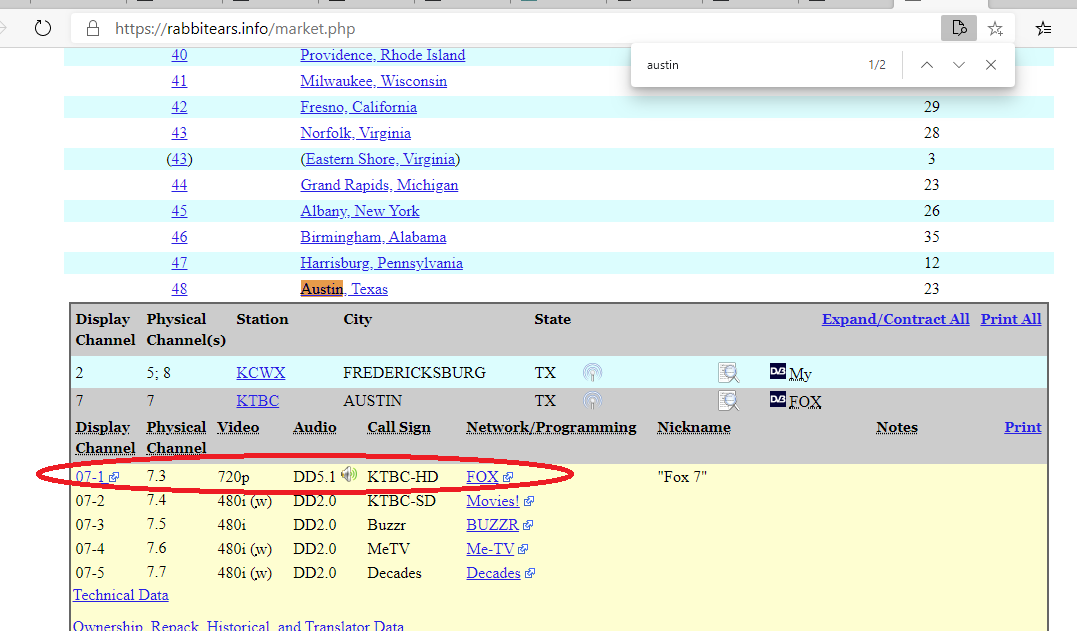Open the Milwaukee, Wisconsin link
The image size is (1077, 631).
click(374, 81)
